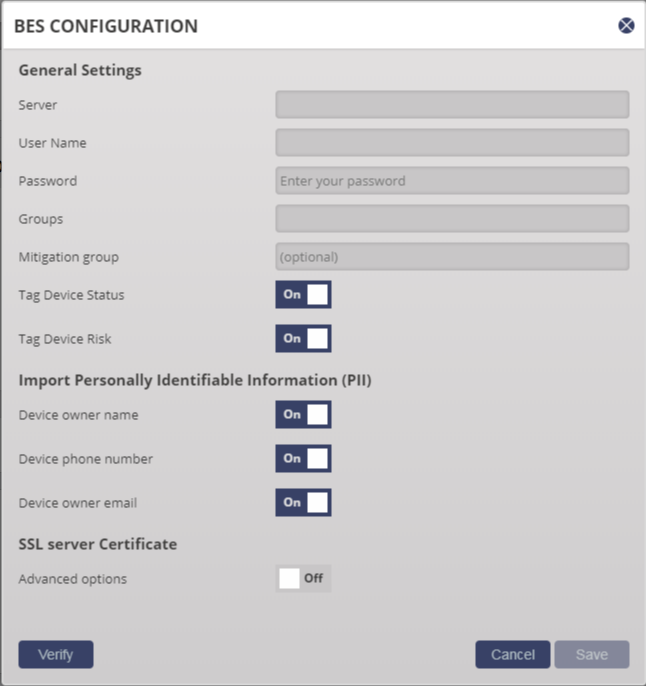The image size is (646, 686).
Task: Click into the User Name field
Action: pyautogui.click(x=452, y=143)
